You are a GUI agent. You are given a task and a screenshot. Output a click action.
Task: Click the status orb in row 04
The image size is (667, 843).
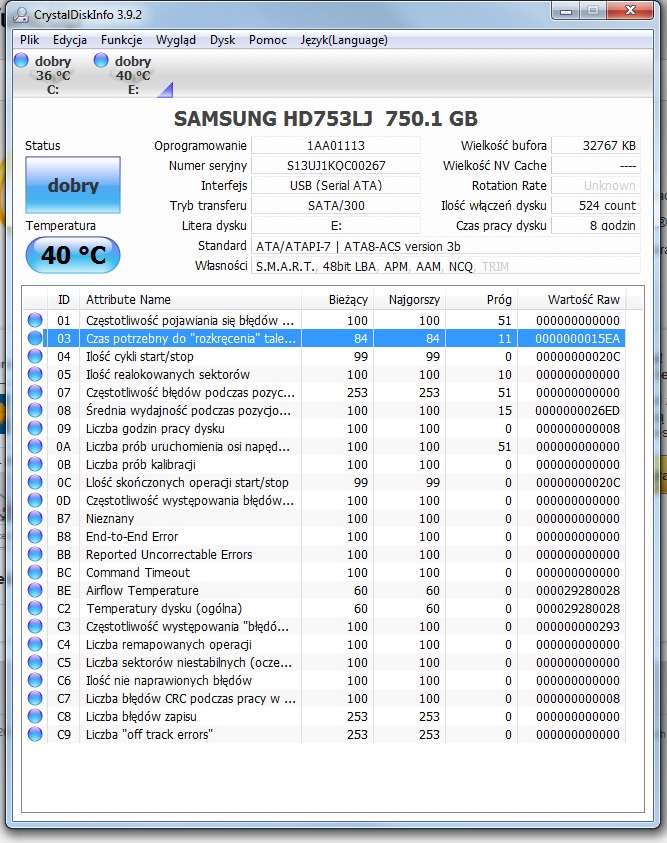click(x=35, y=356)
